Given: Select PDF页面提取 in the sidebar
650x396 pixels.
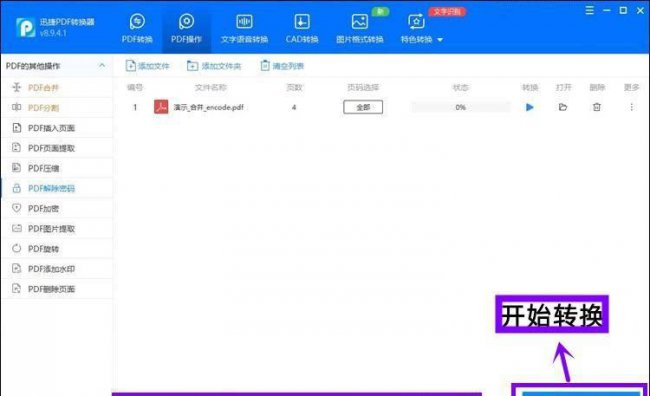Looking at the screenshot, I should (x=57, y=148).
